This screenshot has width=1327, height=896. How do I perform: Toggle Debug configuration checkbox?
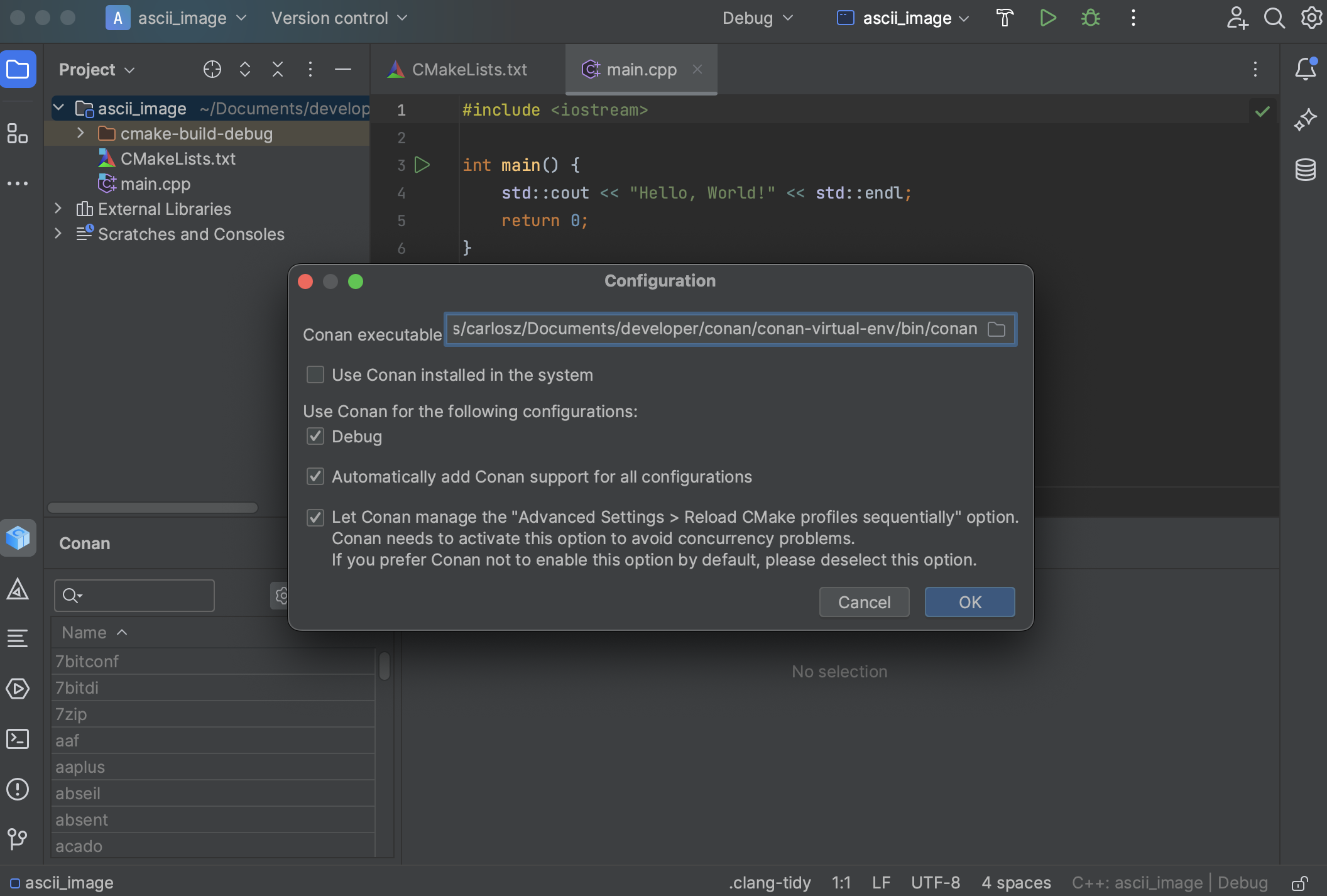coord(316,437)
